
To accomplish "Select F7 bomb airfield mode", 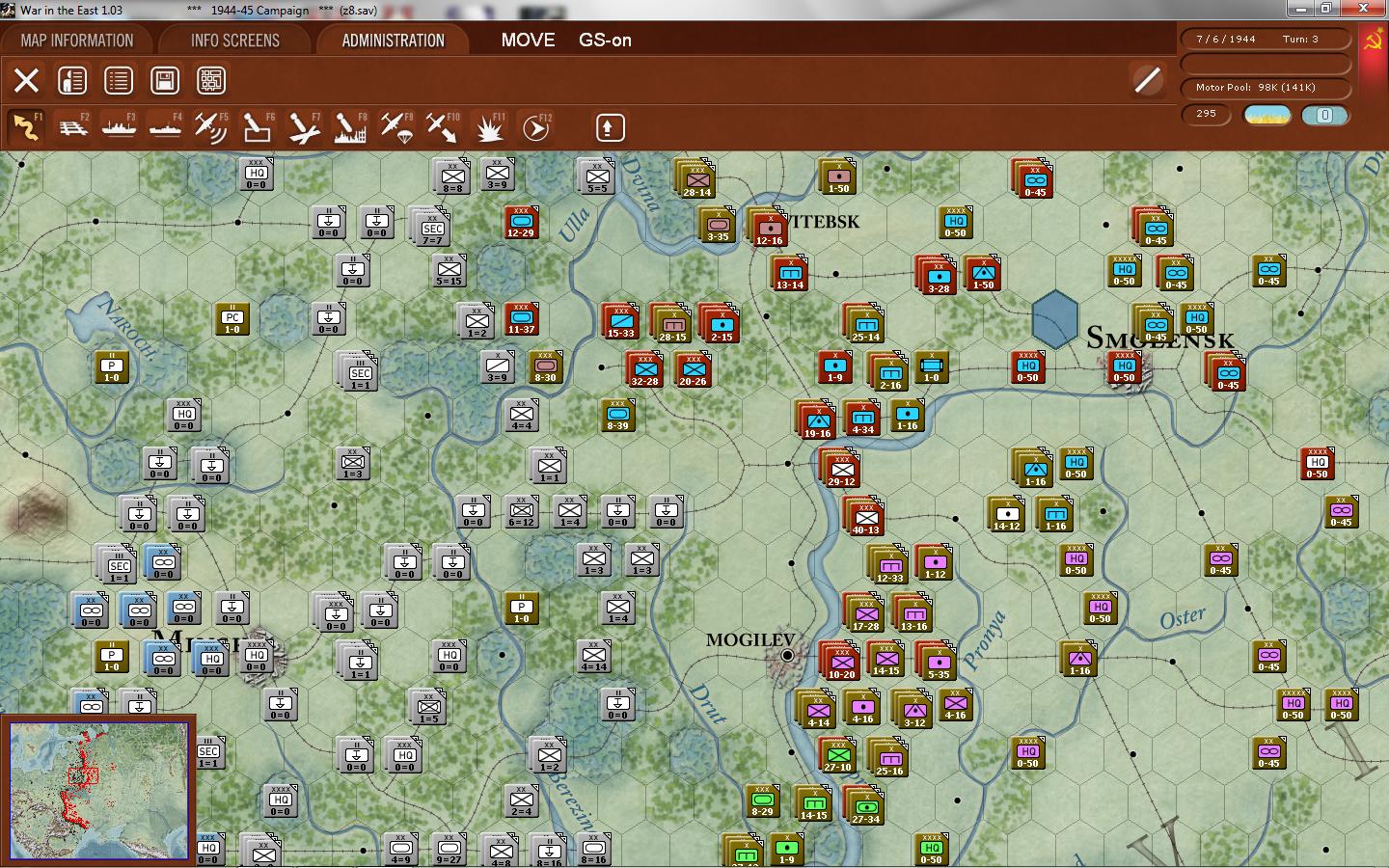I will pyautogui.click(x=304, y=127).
